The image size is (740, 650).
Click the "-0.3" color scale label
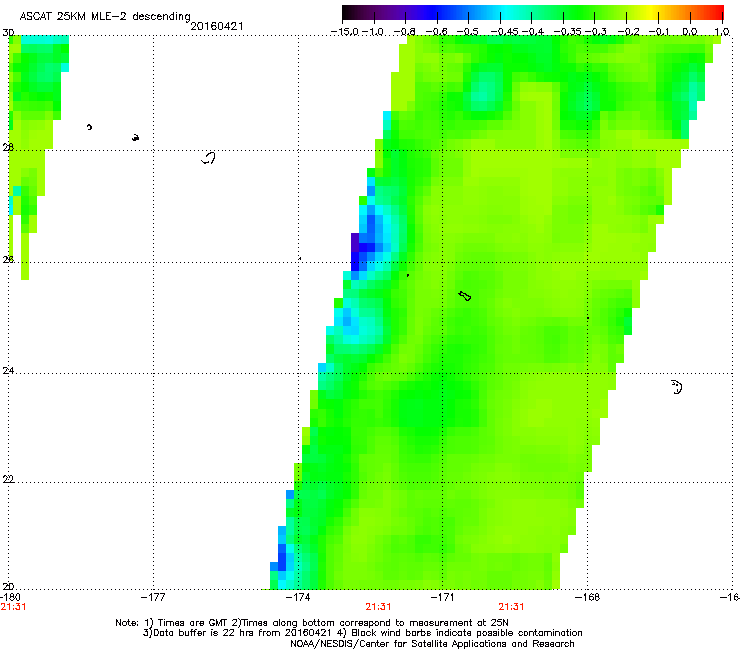[595, 32]
